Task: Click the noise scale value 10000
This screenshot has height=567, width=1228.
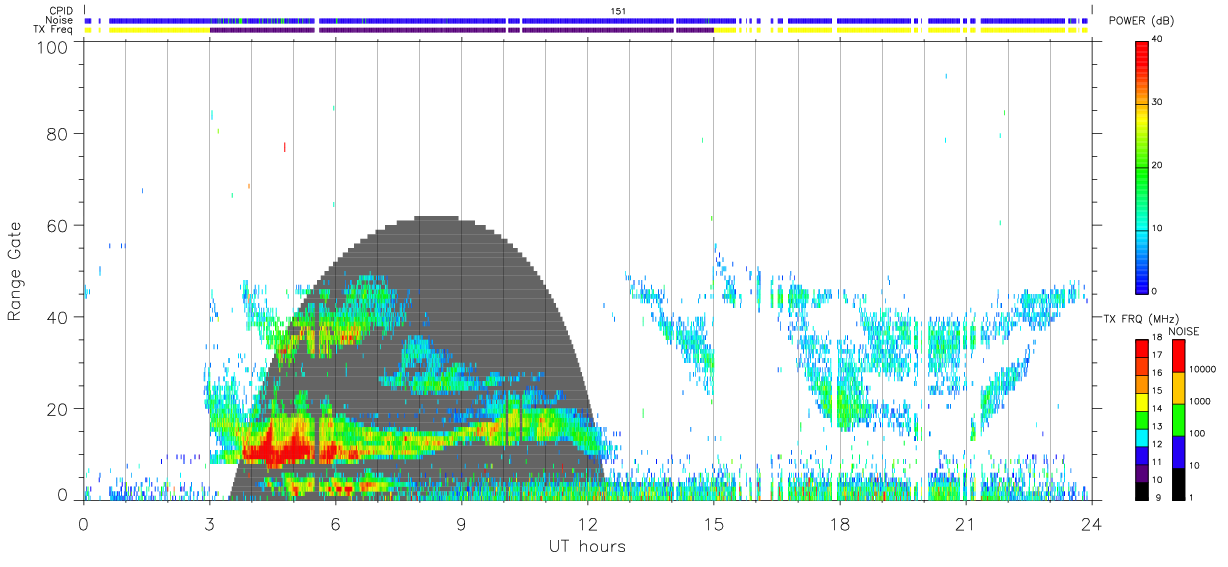Action: [1203, 369]
